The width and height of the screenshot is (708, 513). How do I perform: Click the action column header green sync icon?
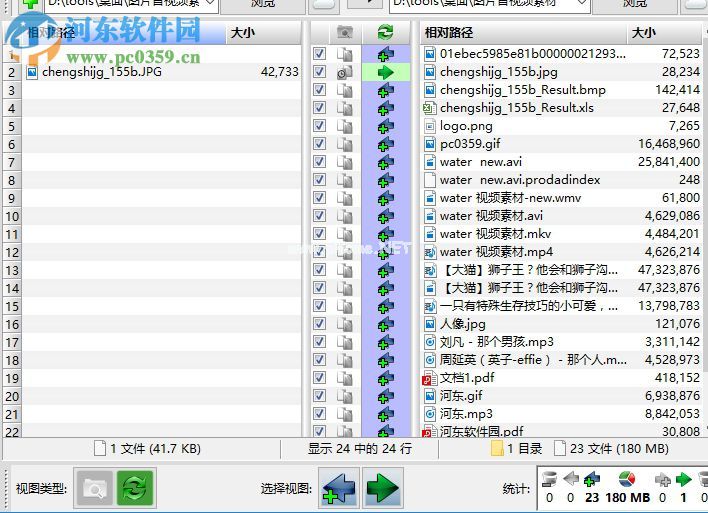click(x=385, y=33)
